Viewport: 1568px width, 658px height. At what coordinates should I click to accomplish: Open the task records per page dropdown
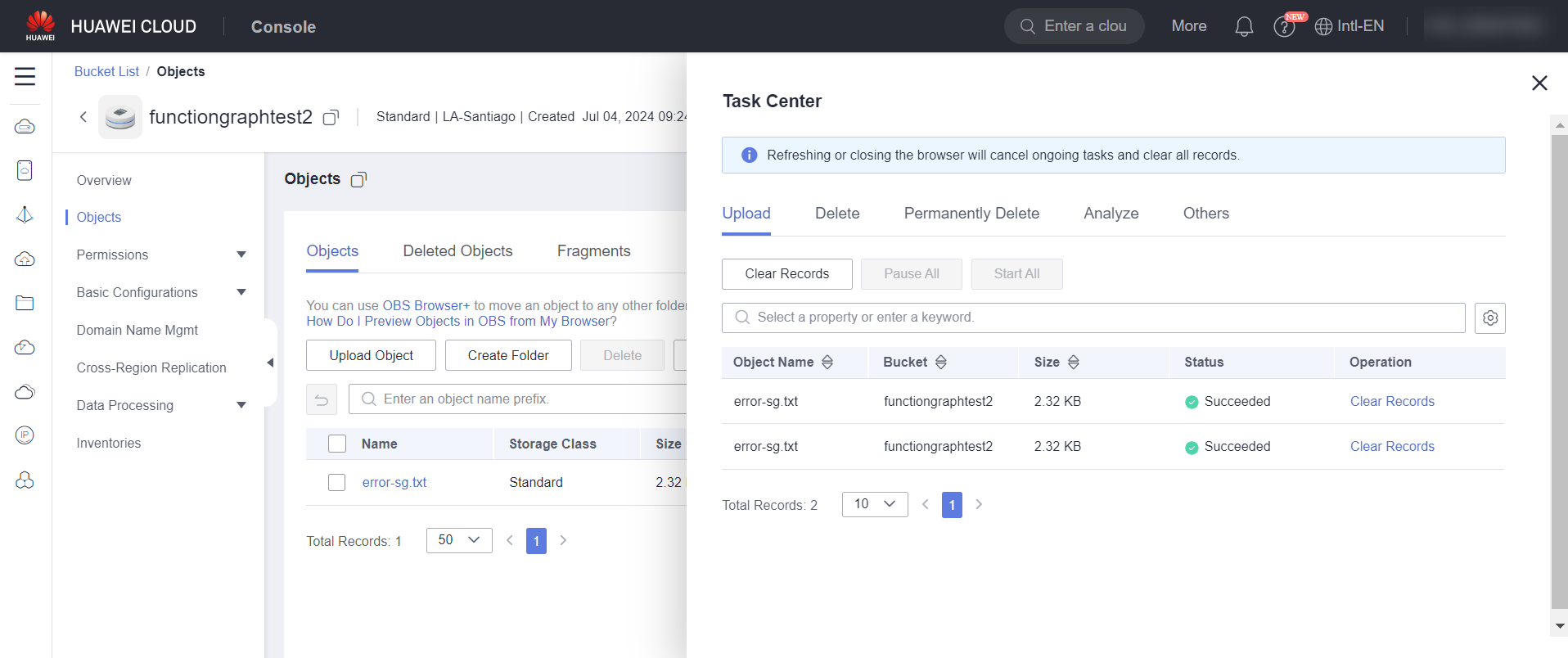(874, 504)
